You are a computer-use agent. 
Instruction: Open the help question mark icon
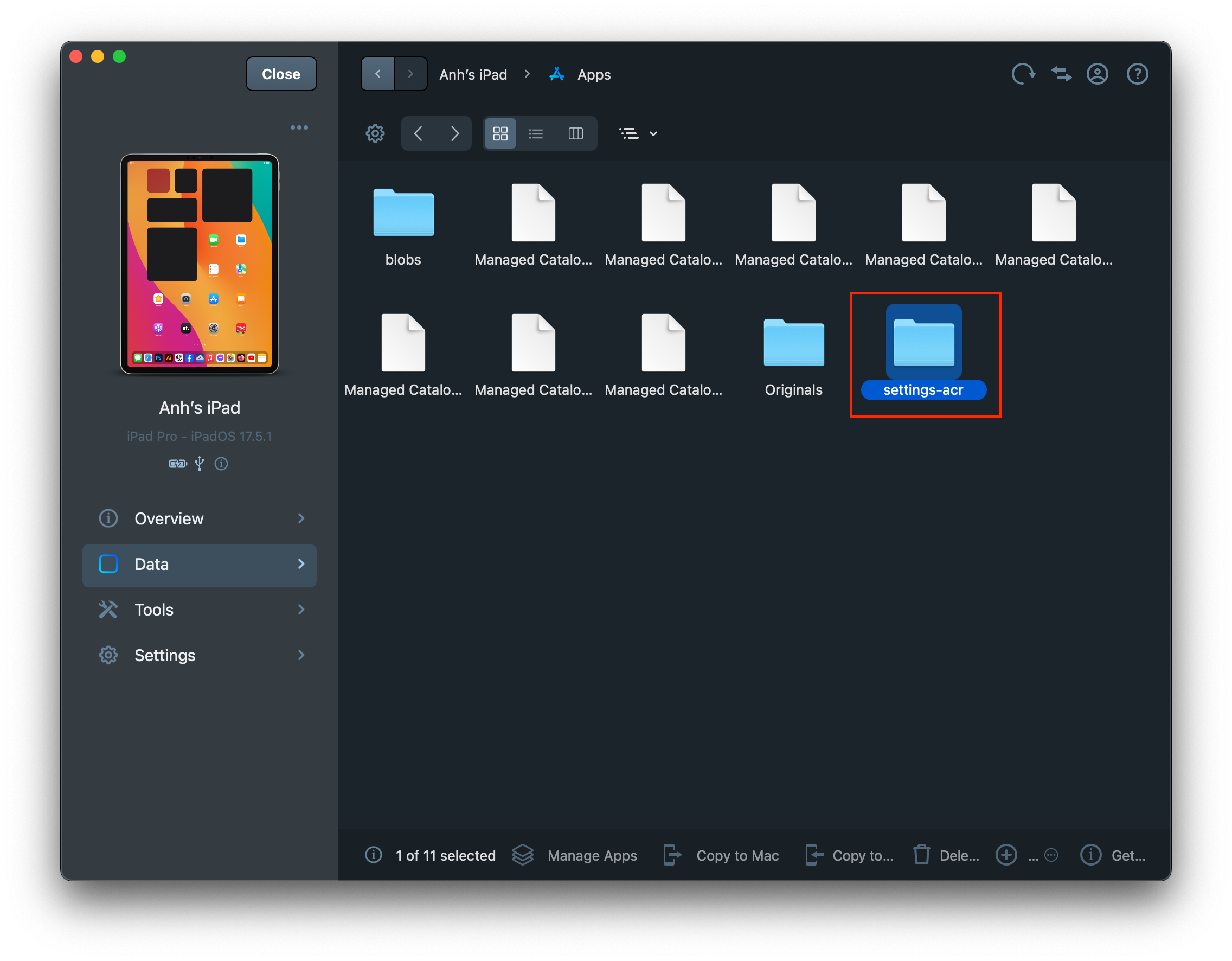coord(1137,74)
